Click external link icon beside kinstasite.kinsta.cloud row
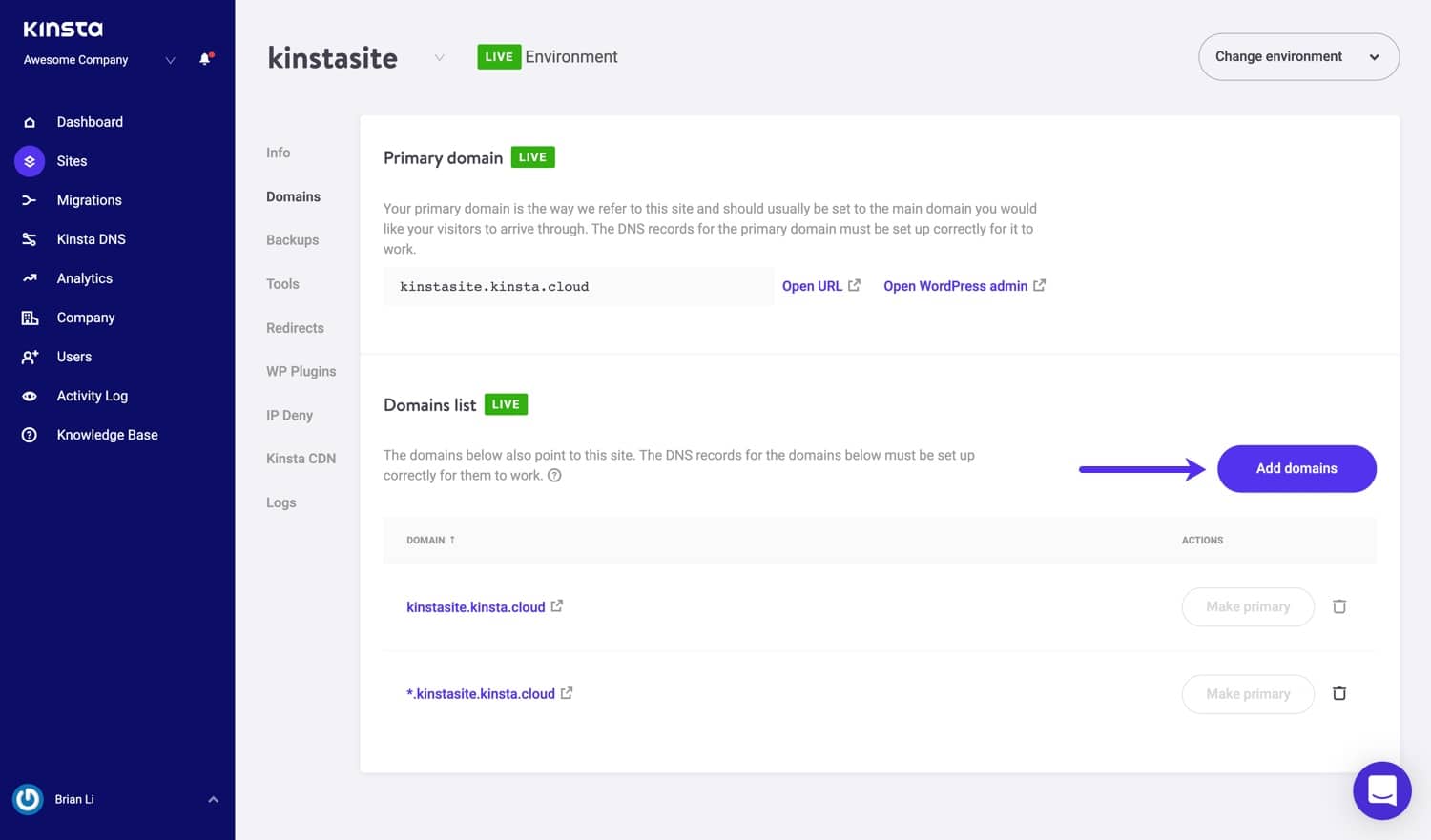 557,605
